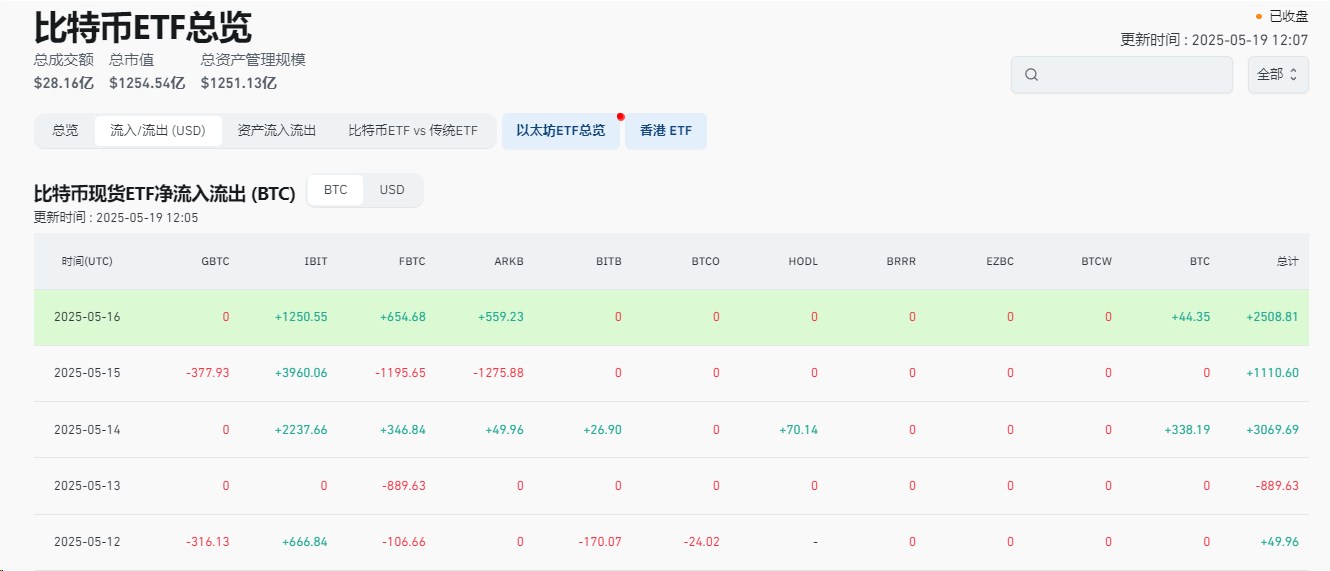Screen dimensions: 1330x571
Task: Select the 流入/流出 (USD) tab
Action: 158,131
